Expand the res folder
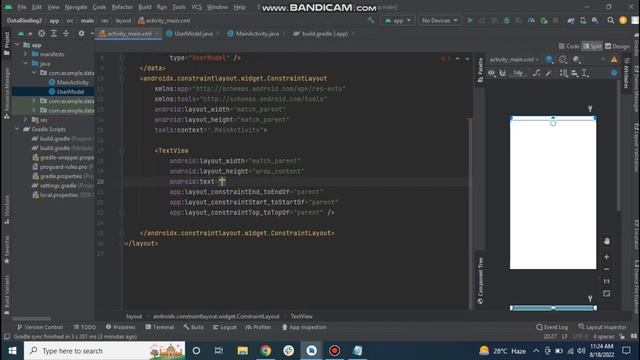Screen dimensions: 640x360 point(25,120)
